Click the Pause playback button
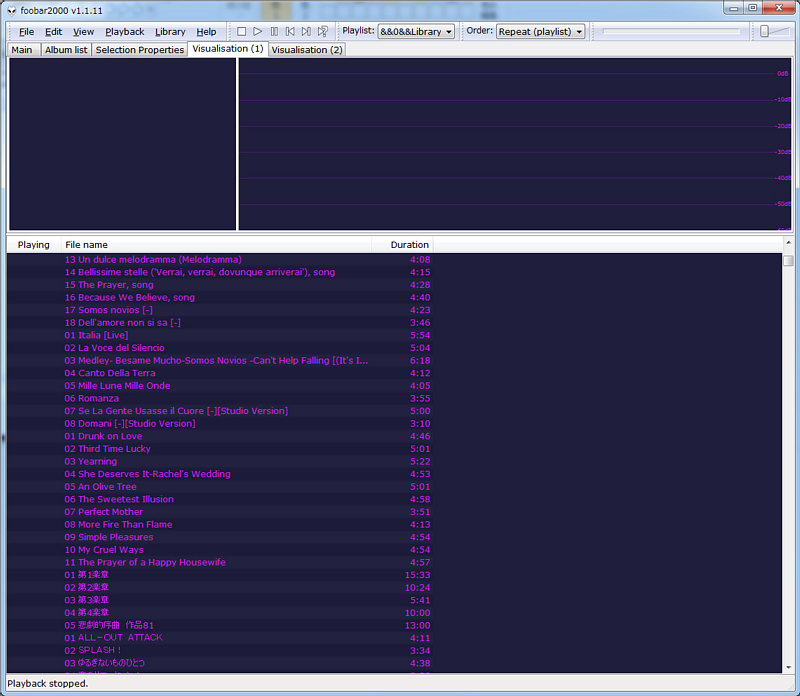Viewport: 800px width, 696px height. click(274, 32)
